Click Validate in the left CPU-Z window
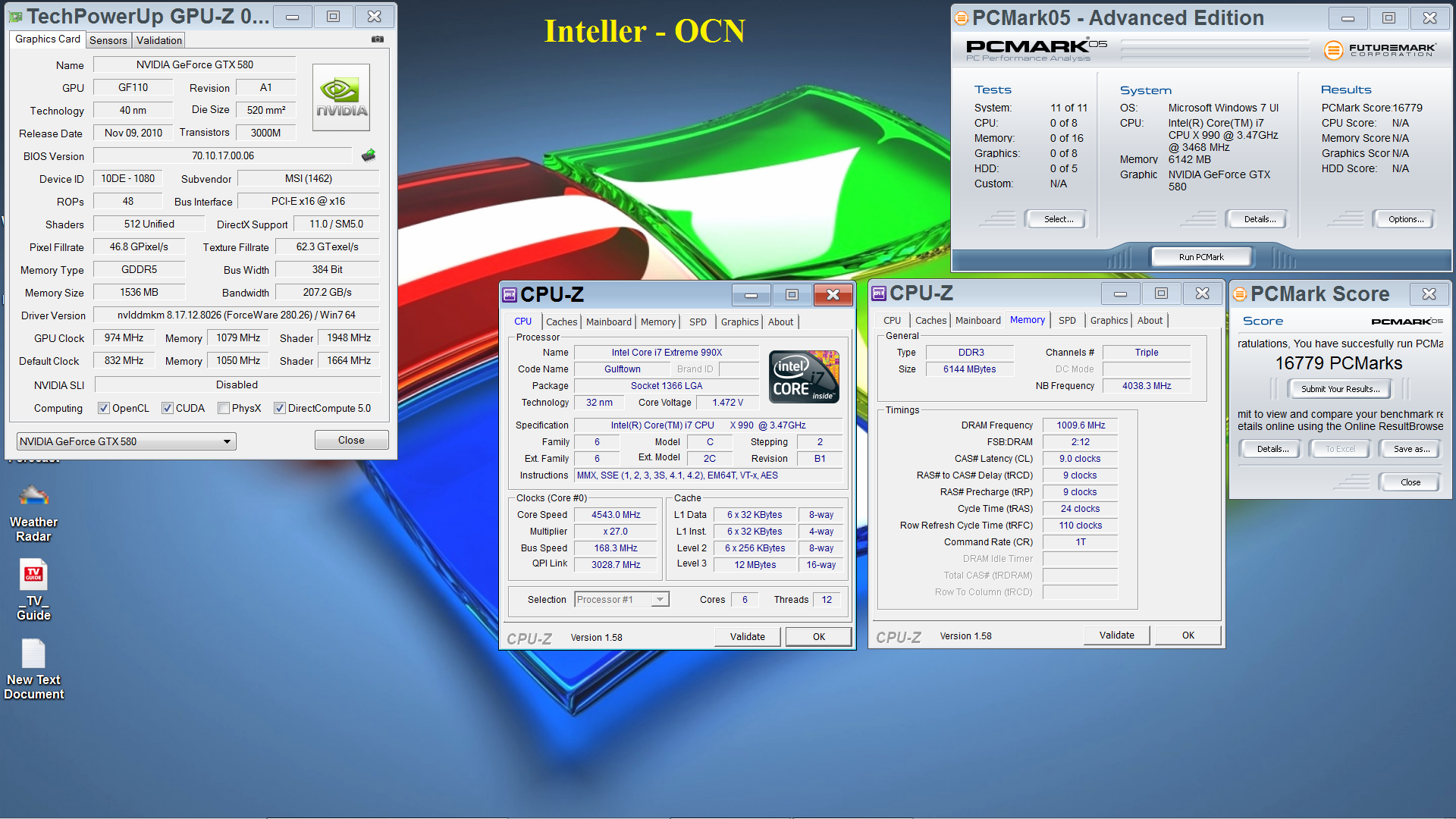1456x819 pixels. [748, 637]
